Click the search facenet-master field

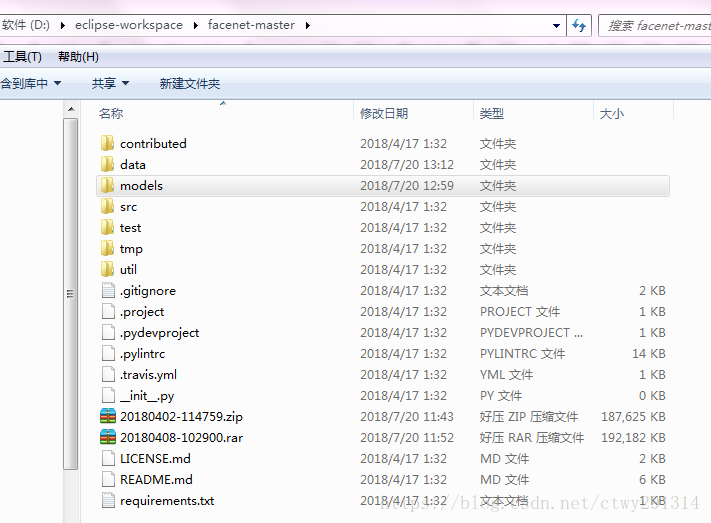[655, 26]
